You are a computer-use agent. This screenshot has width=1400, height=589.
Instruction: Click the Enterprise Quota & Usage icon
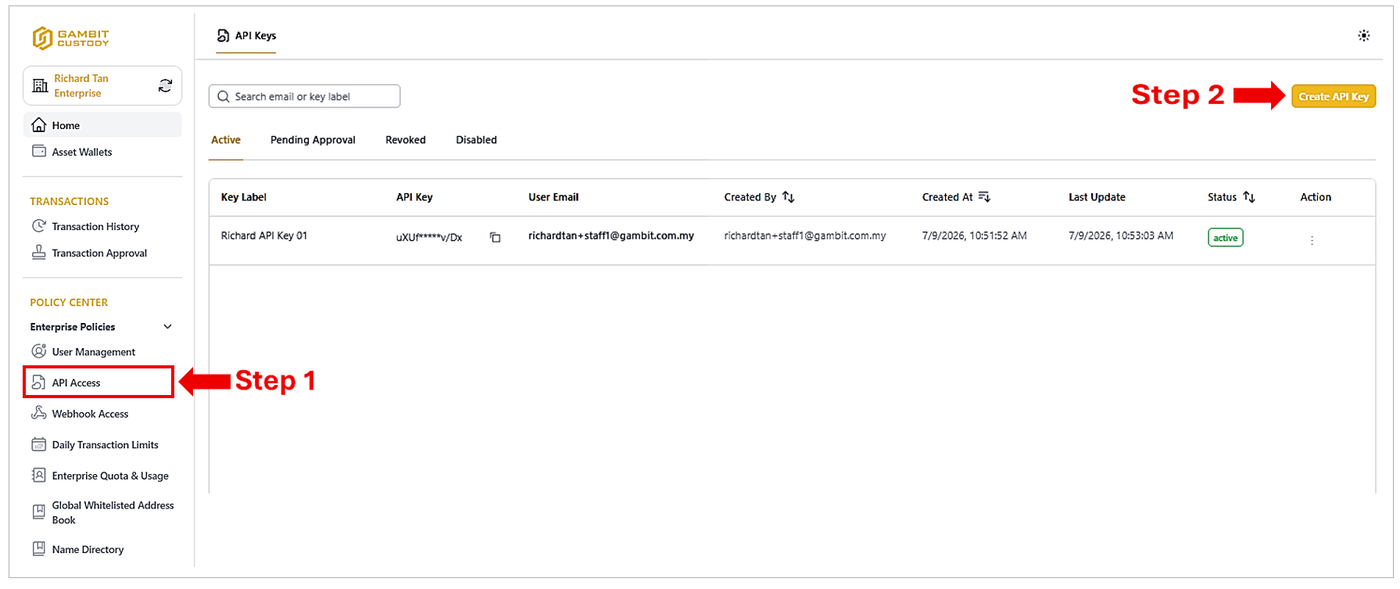pyautogui.click(x=39, y=476)
